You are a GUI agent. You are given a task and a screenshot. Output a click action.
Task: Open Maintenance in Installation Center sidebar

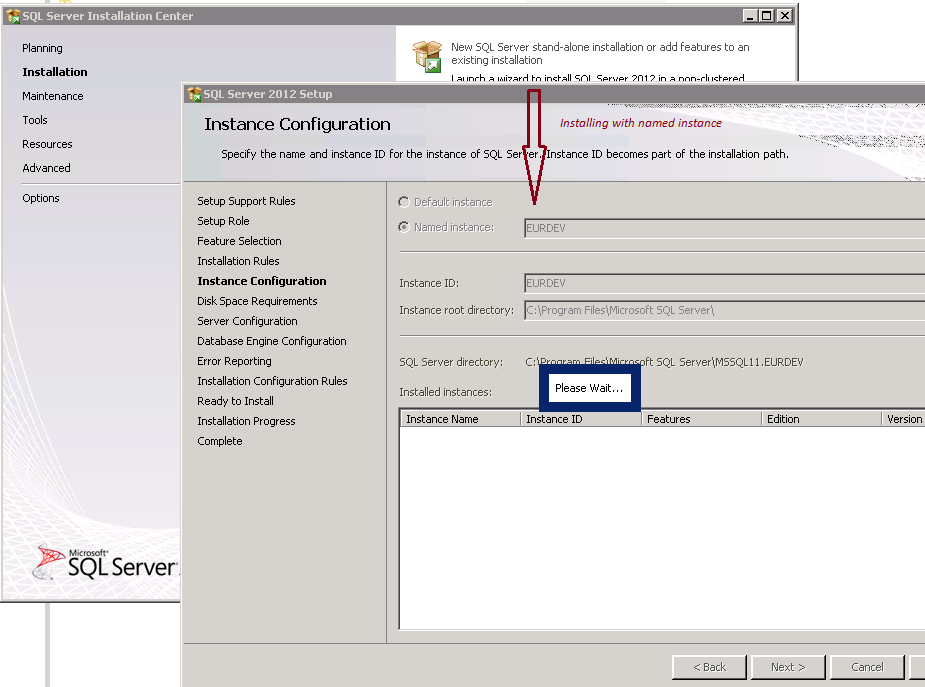[x=53, y=96]
